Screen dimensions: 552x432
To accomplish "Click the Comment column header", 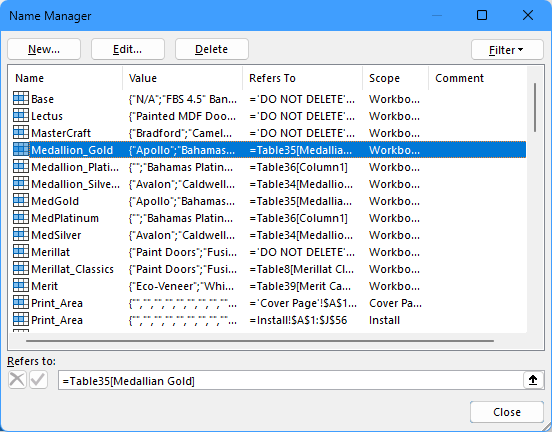I will [x=459, y=78].
